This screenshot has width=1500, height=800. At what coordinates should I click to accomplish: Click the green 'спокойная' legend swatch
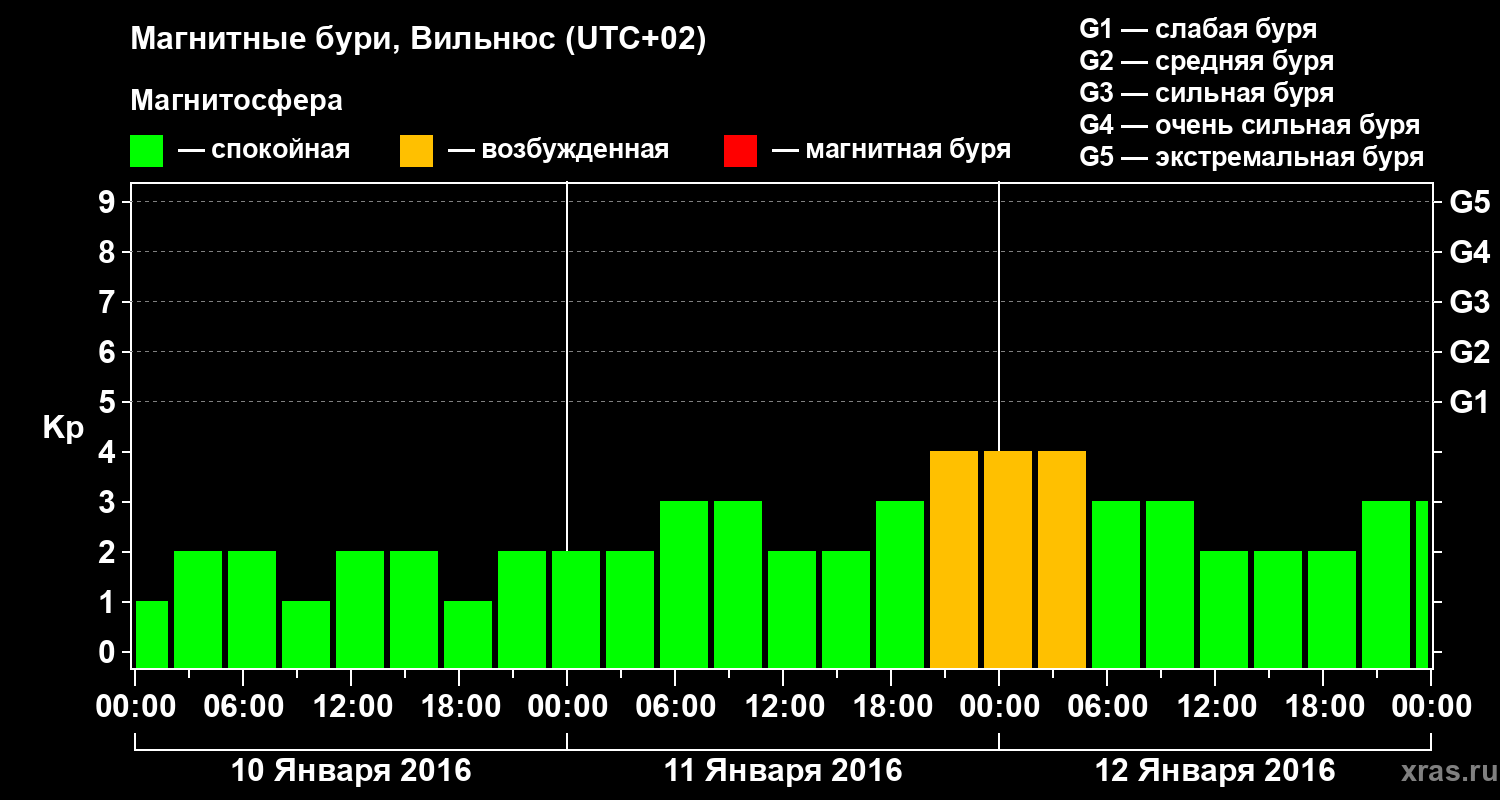point(146,151)
